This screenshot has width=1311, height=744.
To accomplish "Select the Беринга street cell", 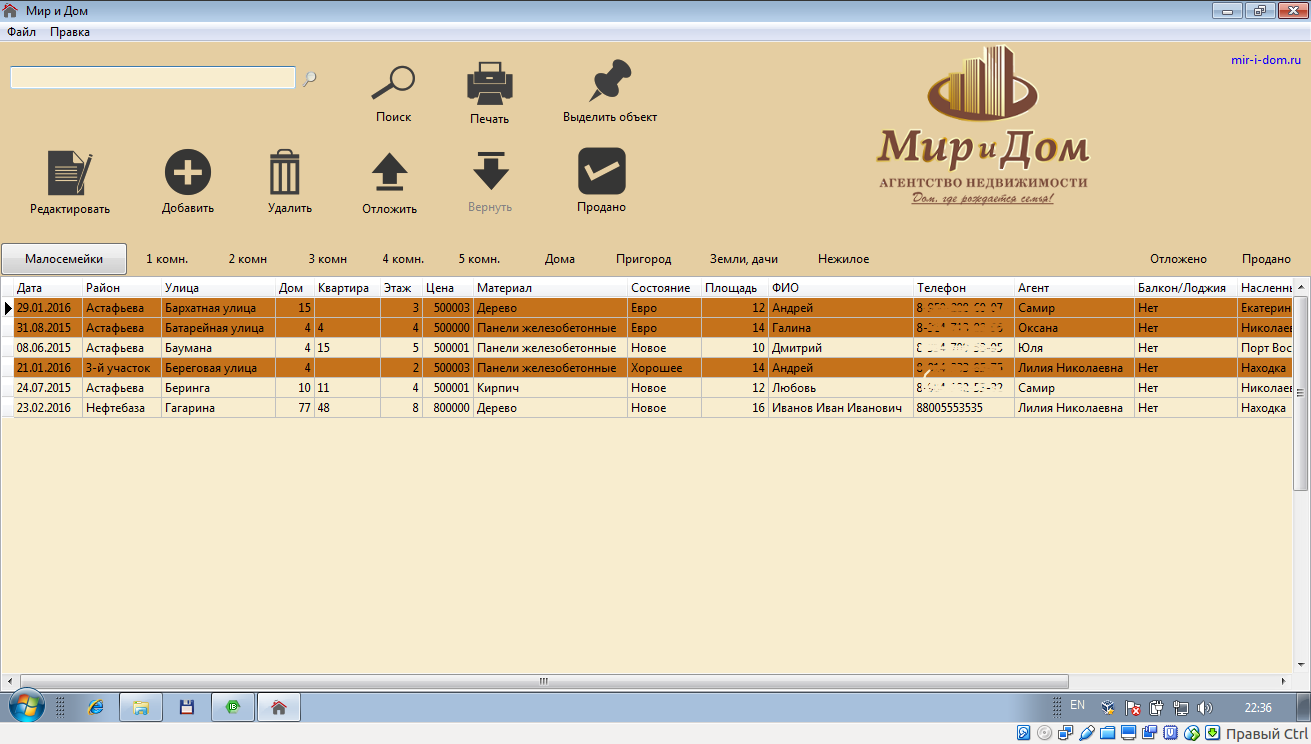I will tap(218, 388).
